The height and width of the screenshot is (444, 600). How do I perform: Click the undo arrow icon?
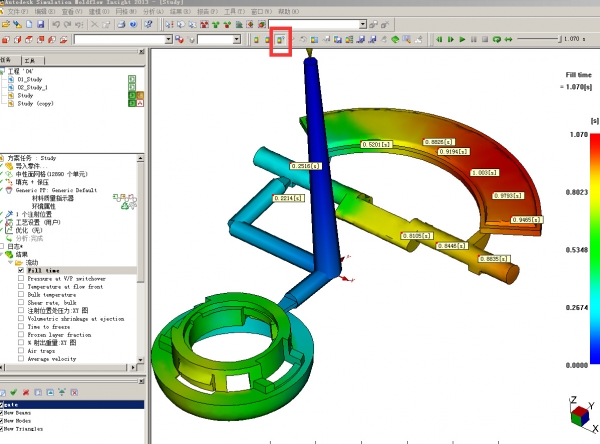point(56,24)
